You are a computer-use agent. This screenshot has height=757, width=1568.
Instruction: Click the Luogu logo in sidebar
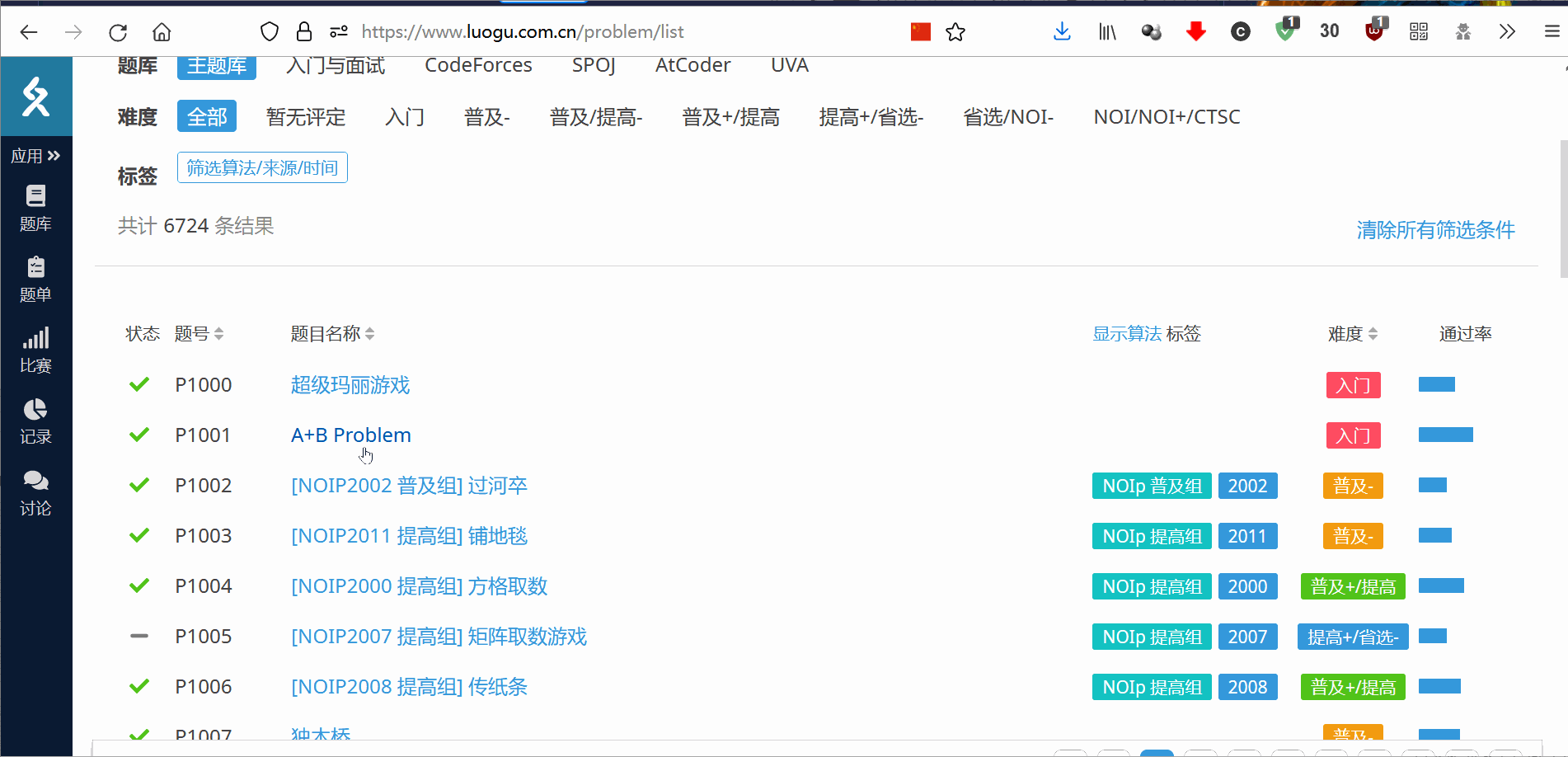coord(35,97)
